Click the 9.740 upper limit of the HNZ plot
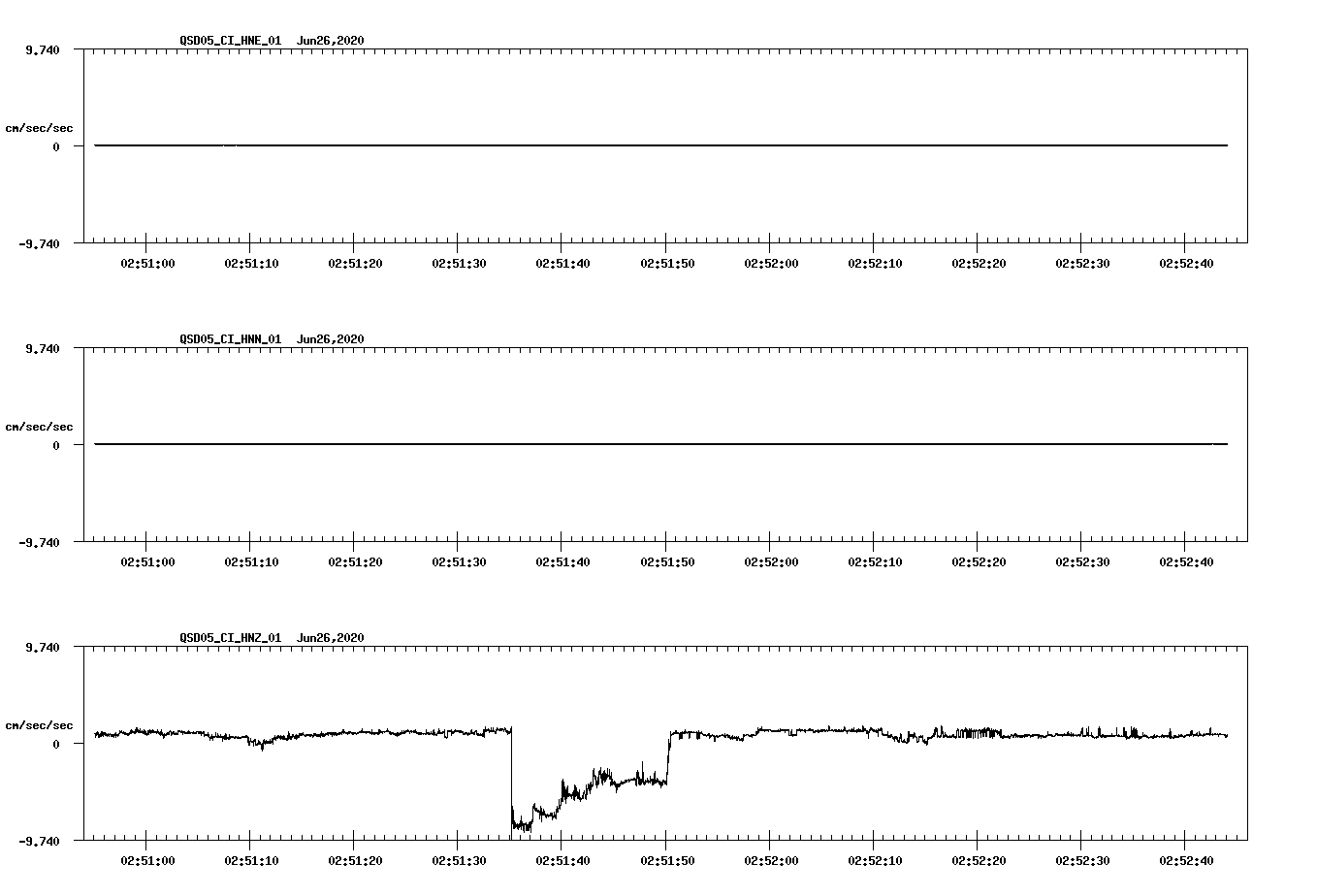This screenshot has width=1317, height=896. click(43, 647)
